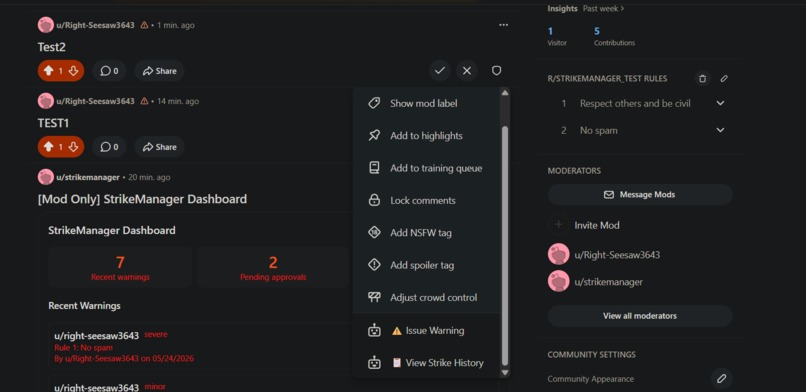Screen dimensions: 806x392
Task: Upvote the Test2 post
Action: click(49, 71)
